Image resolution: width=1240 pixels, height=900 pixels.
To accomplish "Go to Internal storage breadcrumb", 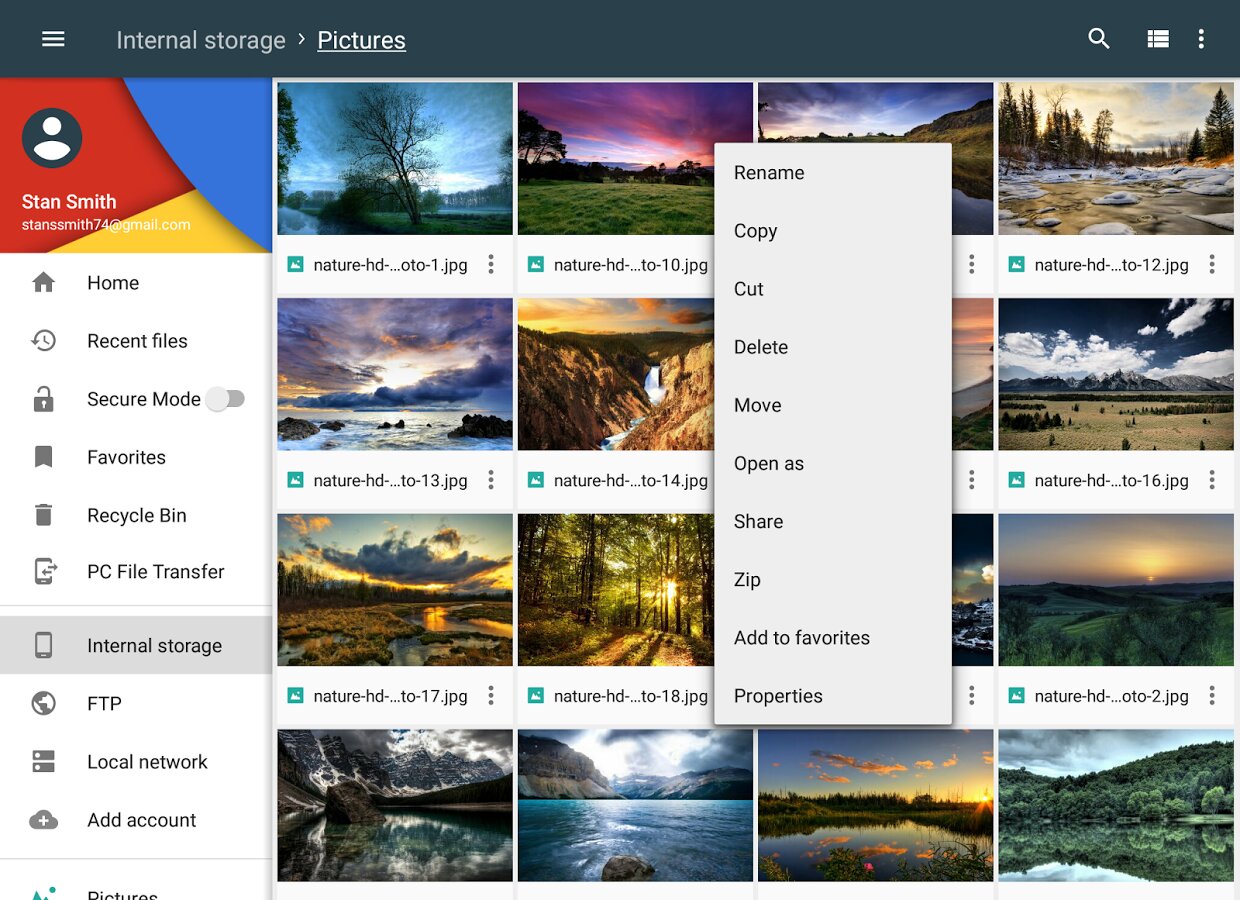I will pyautogui.click(x=201, y=40).
